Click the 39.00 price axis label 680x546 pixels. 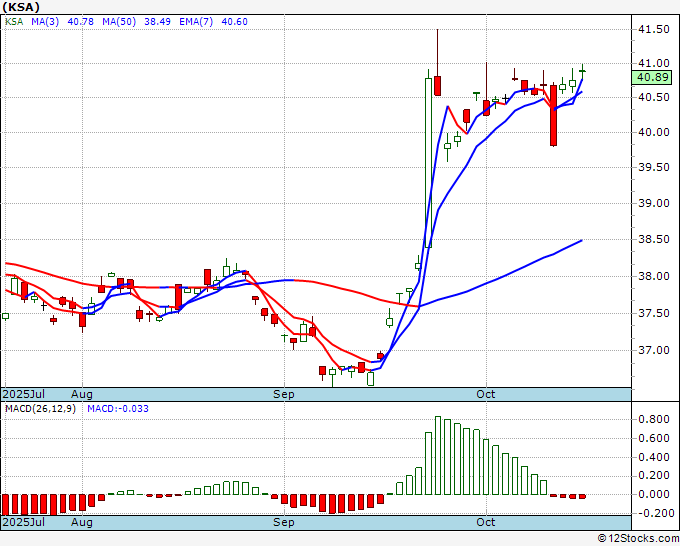click(x=654, y=203)
